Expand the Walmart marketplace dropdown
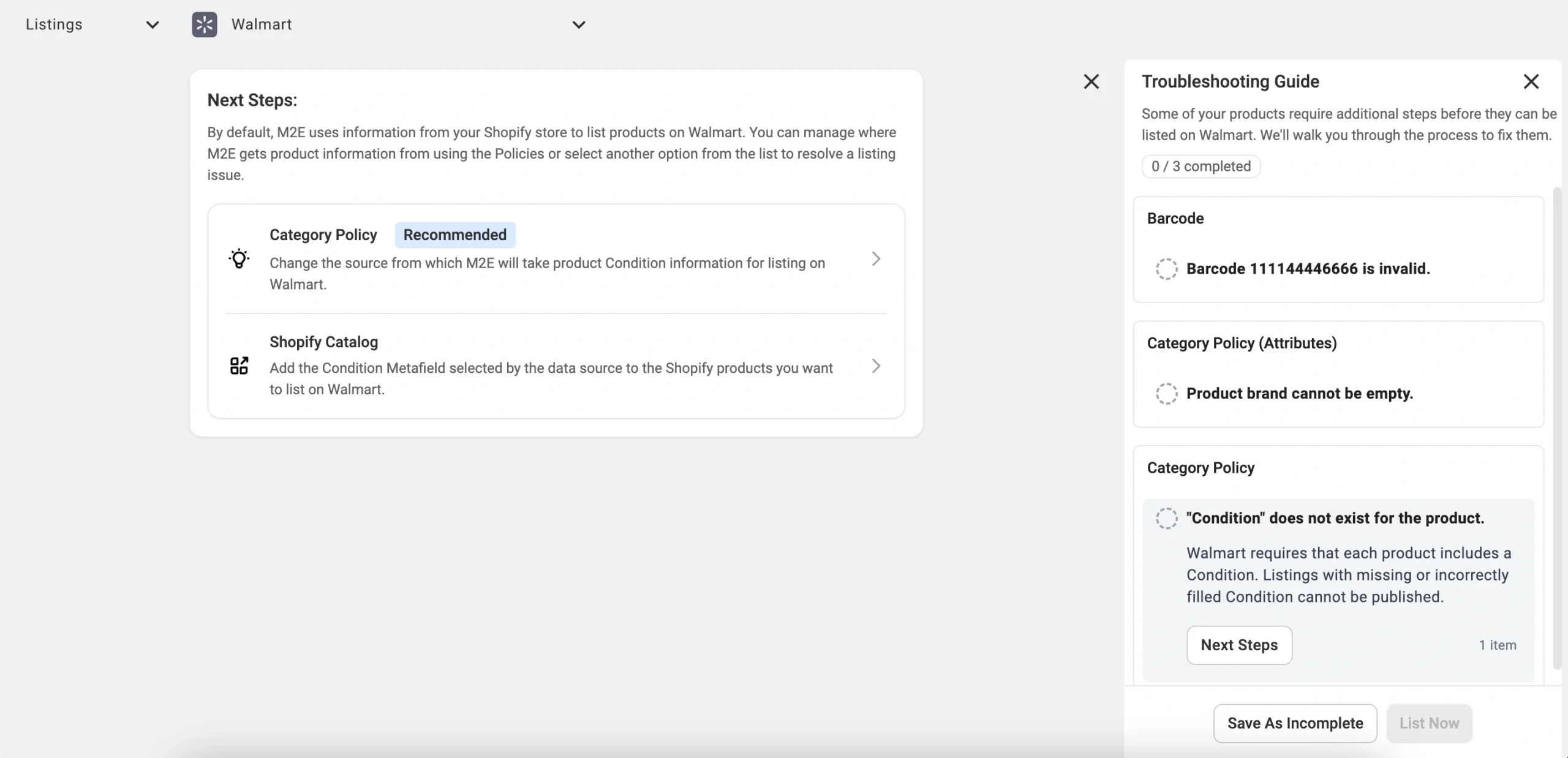 pyautogui.click(x=578, y=24)
